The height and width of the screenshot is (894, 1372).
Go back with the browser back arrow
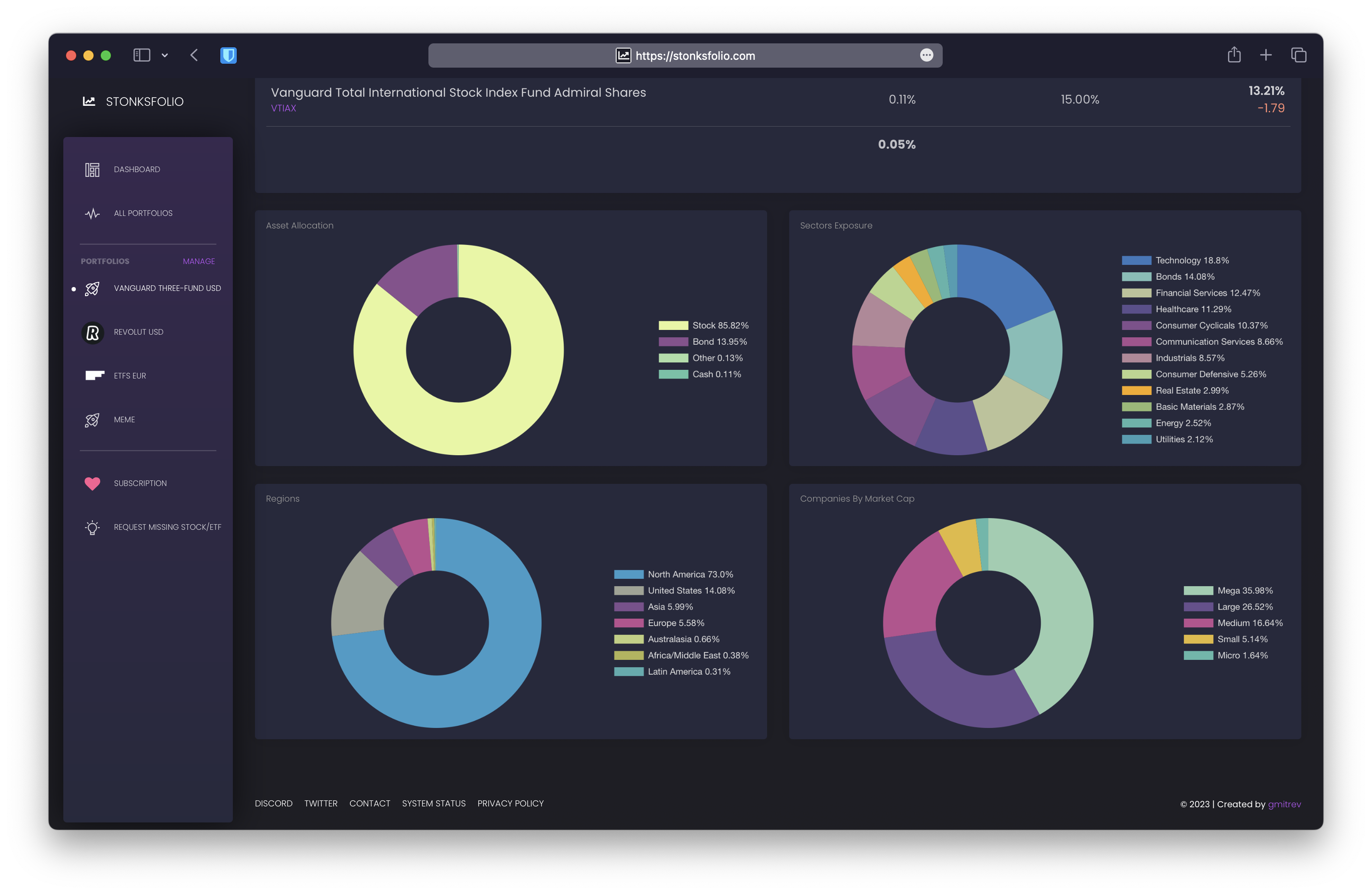click(x=194, y=55)
